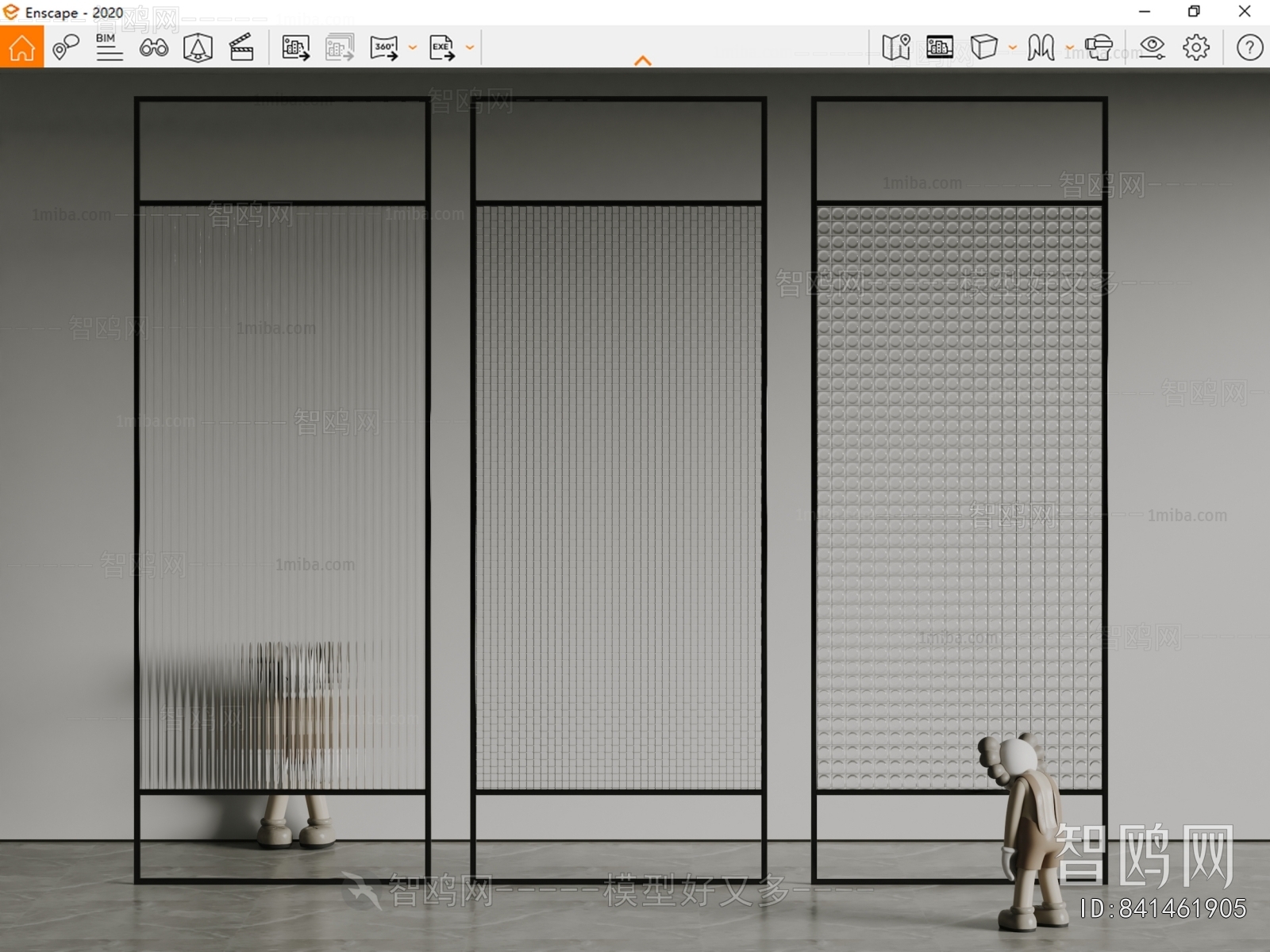Open view management binoculars icon
Image resolution: width=1270 pixels, height=952 pixels.
tap(153, 48)
